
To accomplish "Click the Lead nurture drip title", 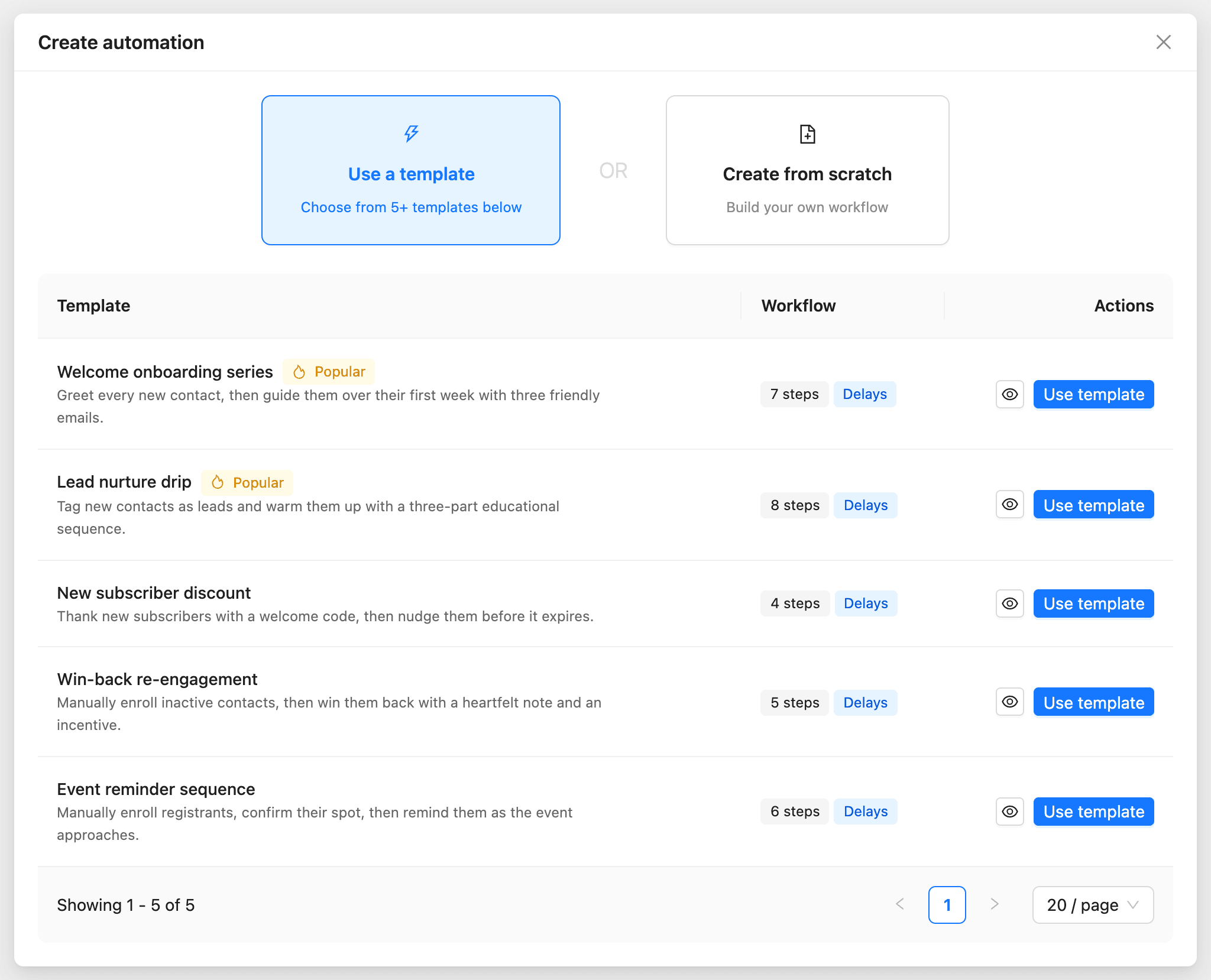I will pos(124,482).
